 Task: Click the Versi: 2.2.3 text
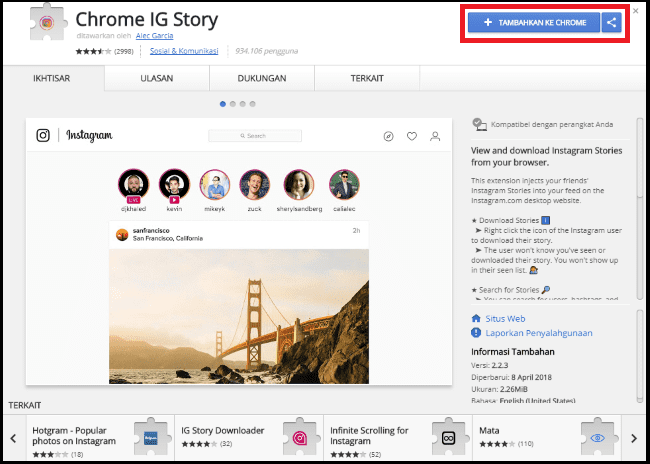point(490,365)
